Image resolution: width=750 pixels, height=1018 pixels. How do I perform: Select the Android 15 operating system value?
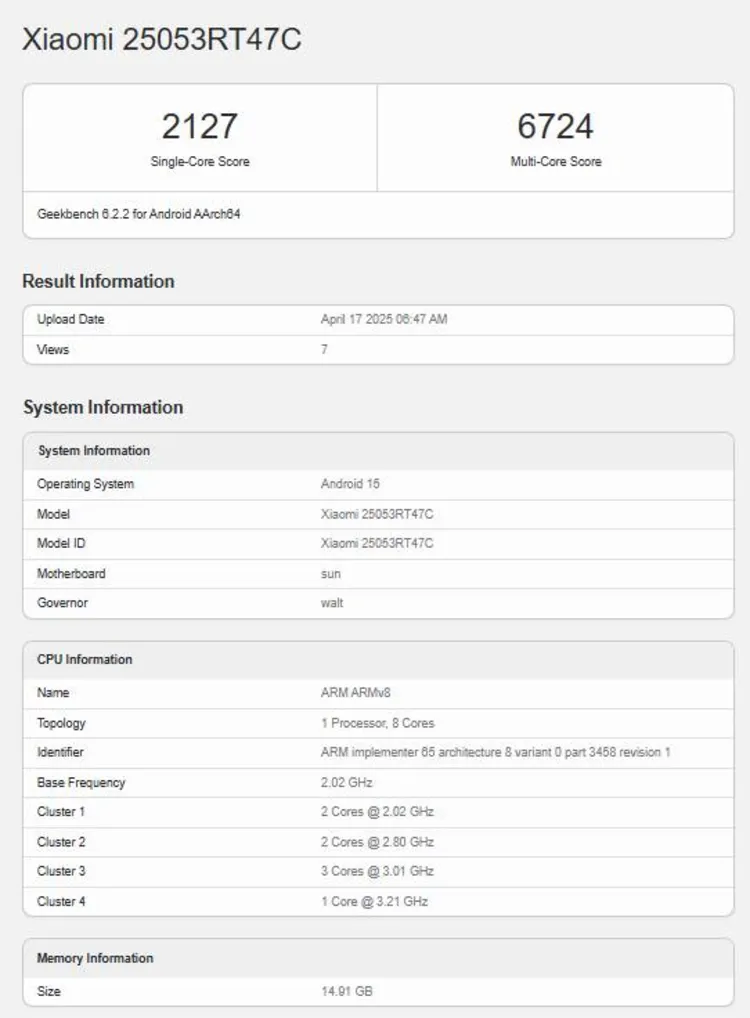[350, 484]
